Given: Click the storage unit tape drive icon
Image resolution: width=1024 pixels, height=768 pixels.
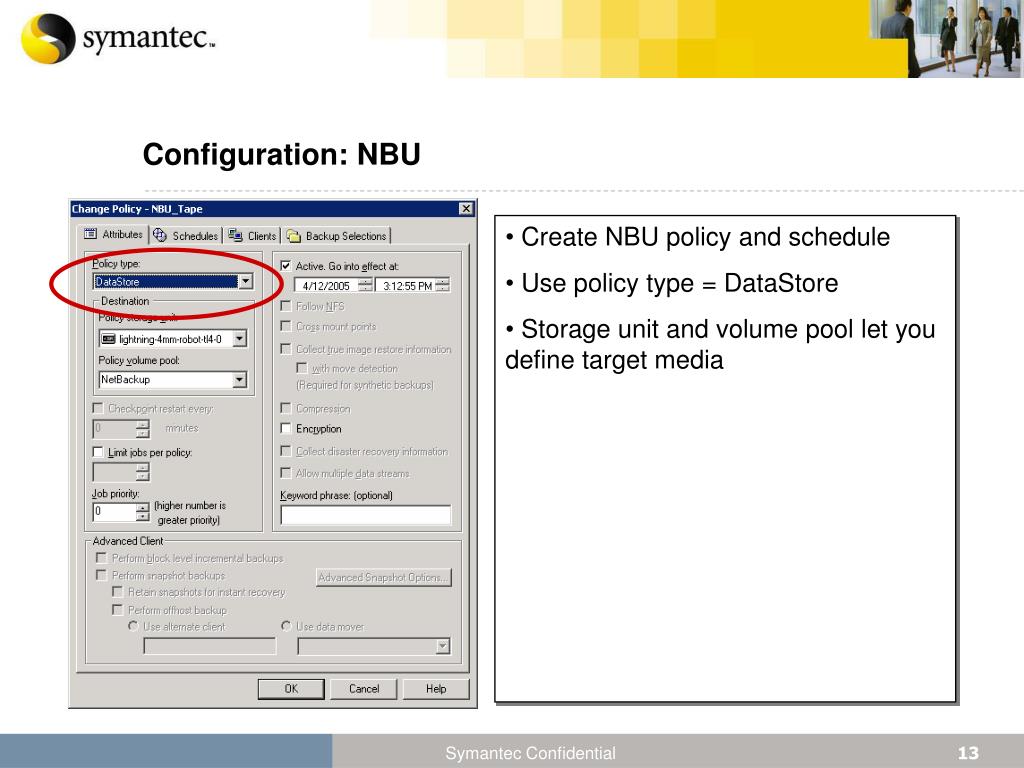Looking at the screenshot, I should tap(108, 339).
